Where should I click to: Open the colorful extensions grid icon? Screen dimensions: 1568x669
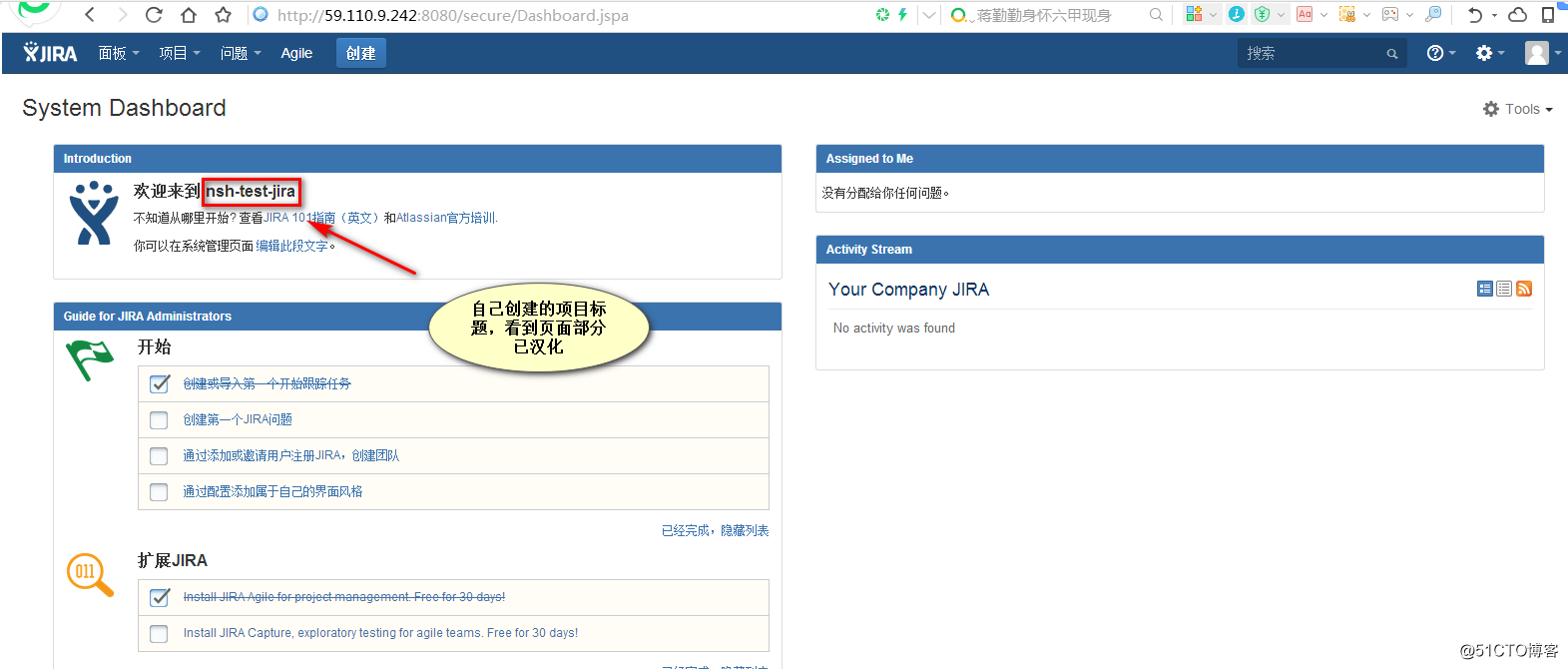(x=1194, y=14)
